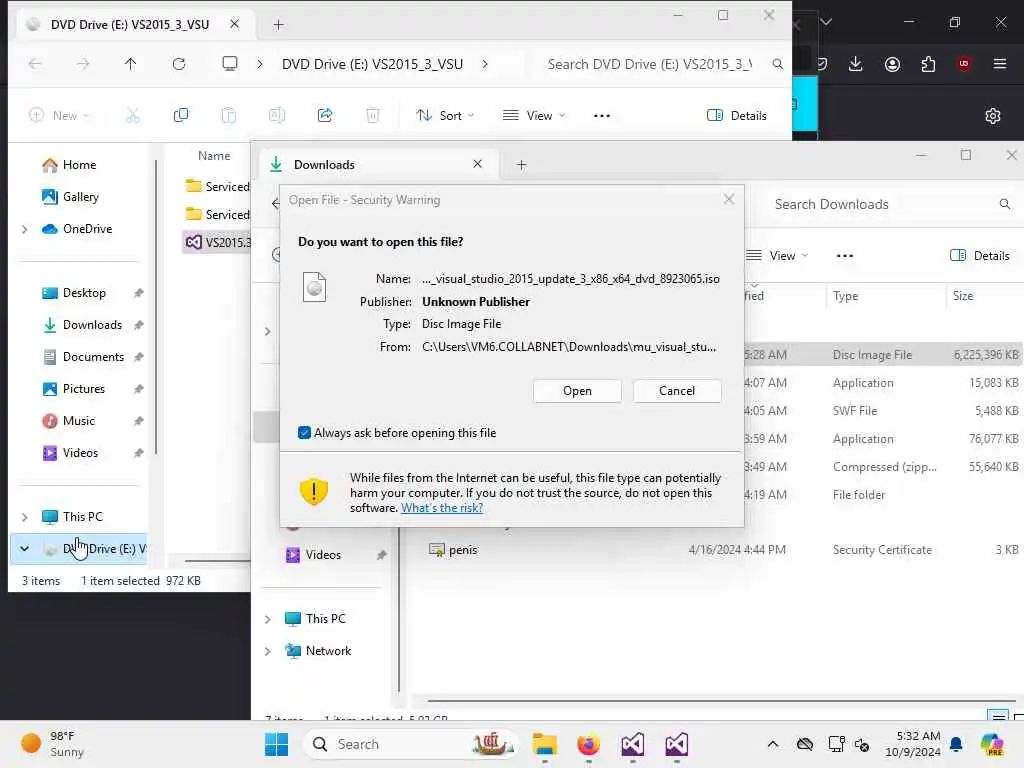
Task: Open the View dropdown in DVD Drive window
Action: click(x=534, y=116)
